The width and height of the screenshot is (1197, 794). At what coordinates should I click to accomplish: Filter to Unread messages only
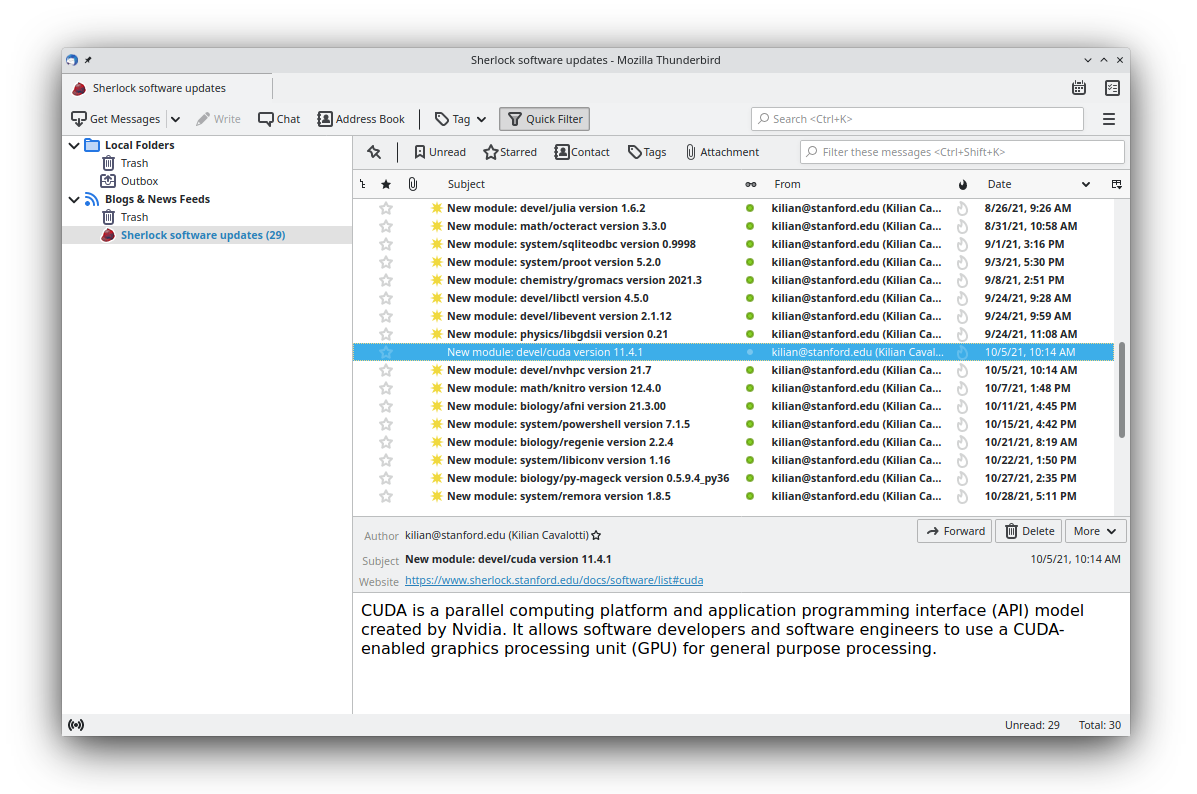(440, 152)
